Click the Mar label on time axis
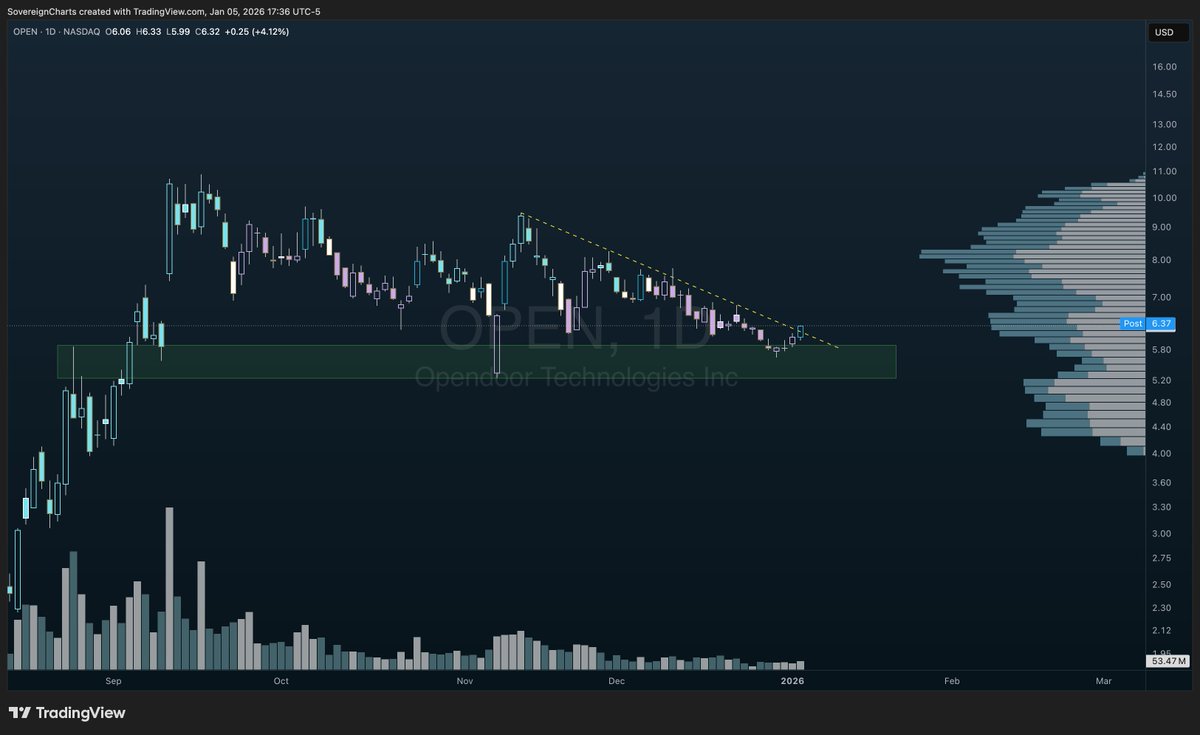The height and width of the screenshot is (735, 1200). (1103, 681)
